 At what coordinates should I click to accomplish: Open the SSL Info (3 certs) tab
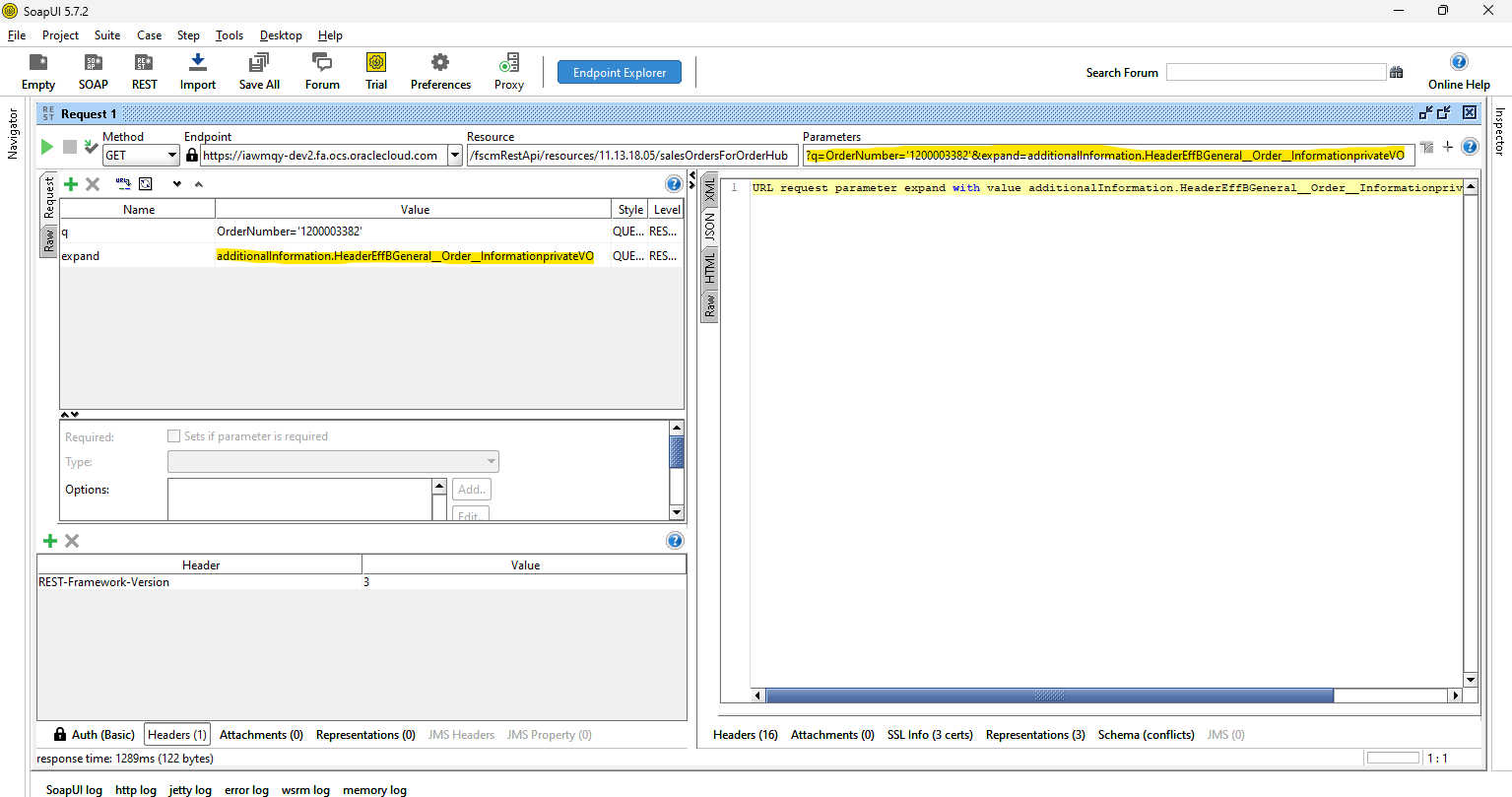(930, 735)
